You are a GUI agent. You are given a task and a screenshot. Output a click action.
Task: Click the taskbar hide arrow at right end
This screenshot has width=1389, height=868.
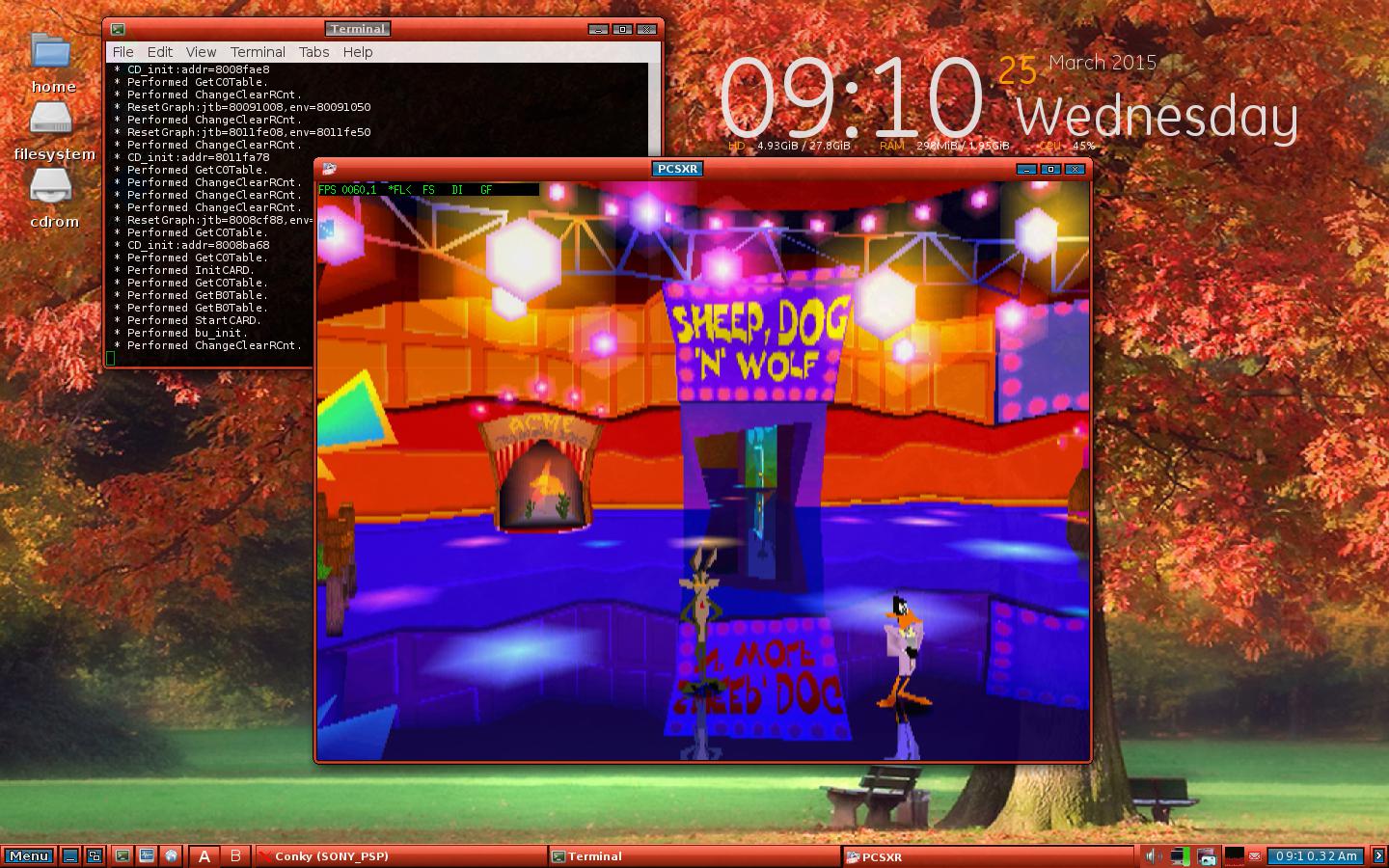[1378, 855]
